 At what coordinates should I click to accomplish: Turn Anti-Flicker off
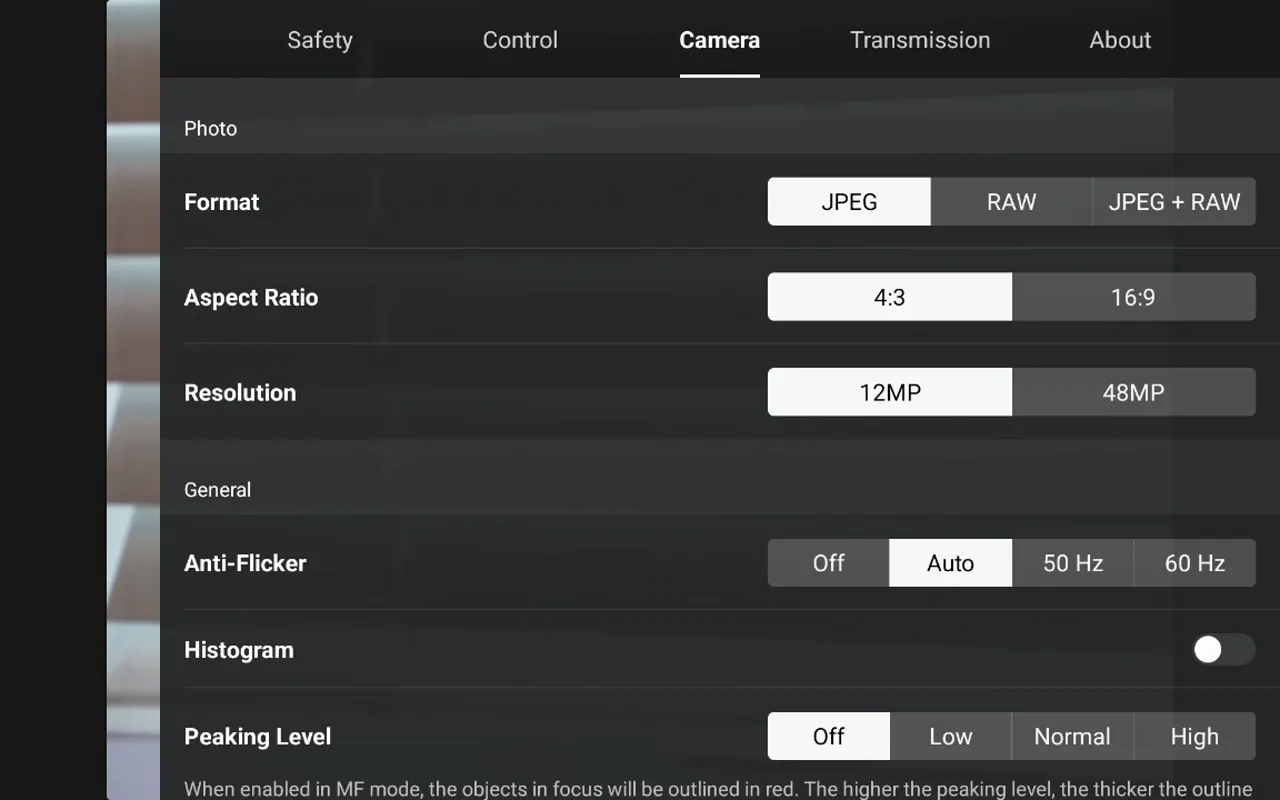coord(828,562)
